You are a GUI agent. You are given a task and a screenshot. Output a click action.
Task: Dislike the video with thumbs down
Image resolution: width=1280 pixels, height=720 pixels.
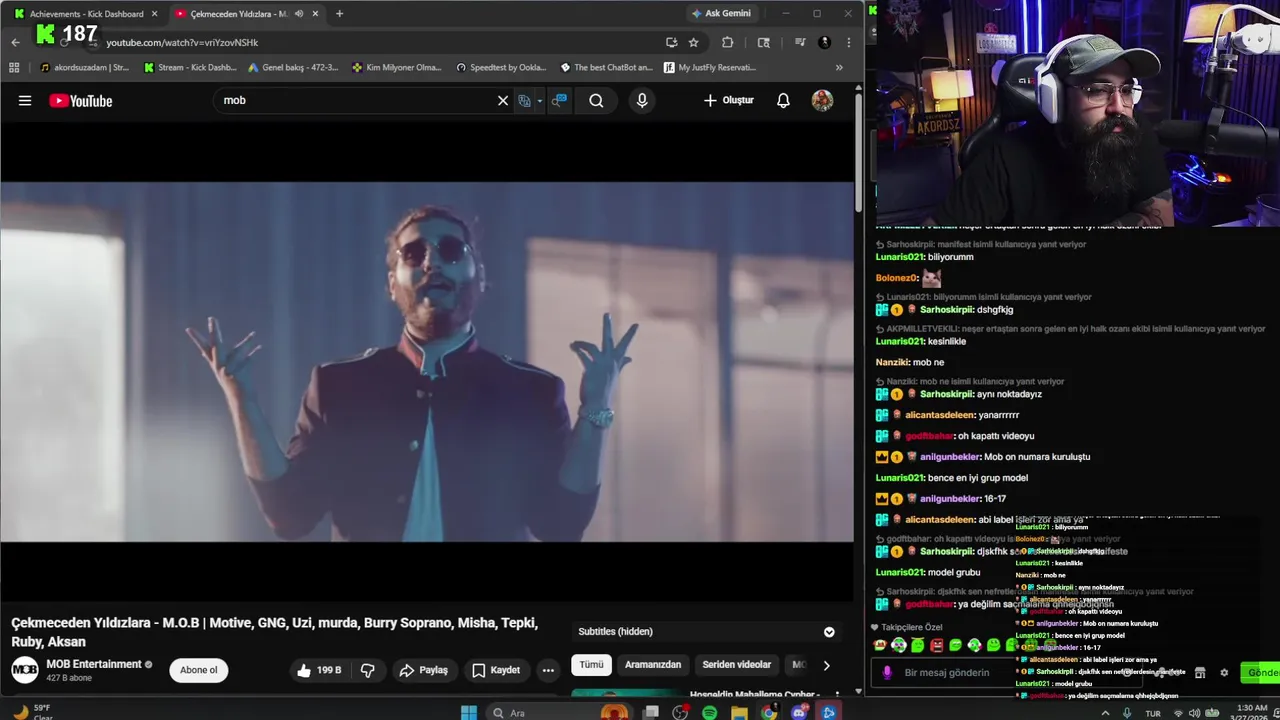[368, 670]
